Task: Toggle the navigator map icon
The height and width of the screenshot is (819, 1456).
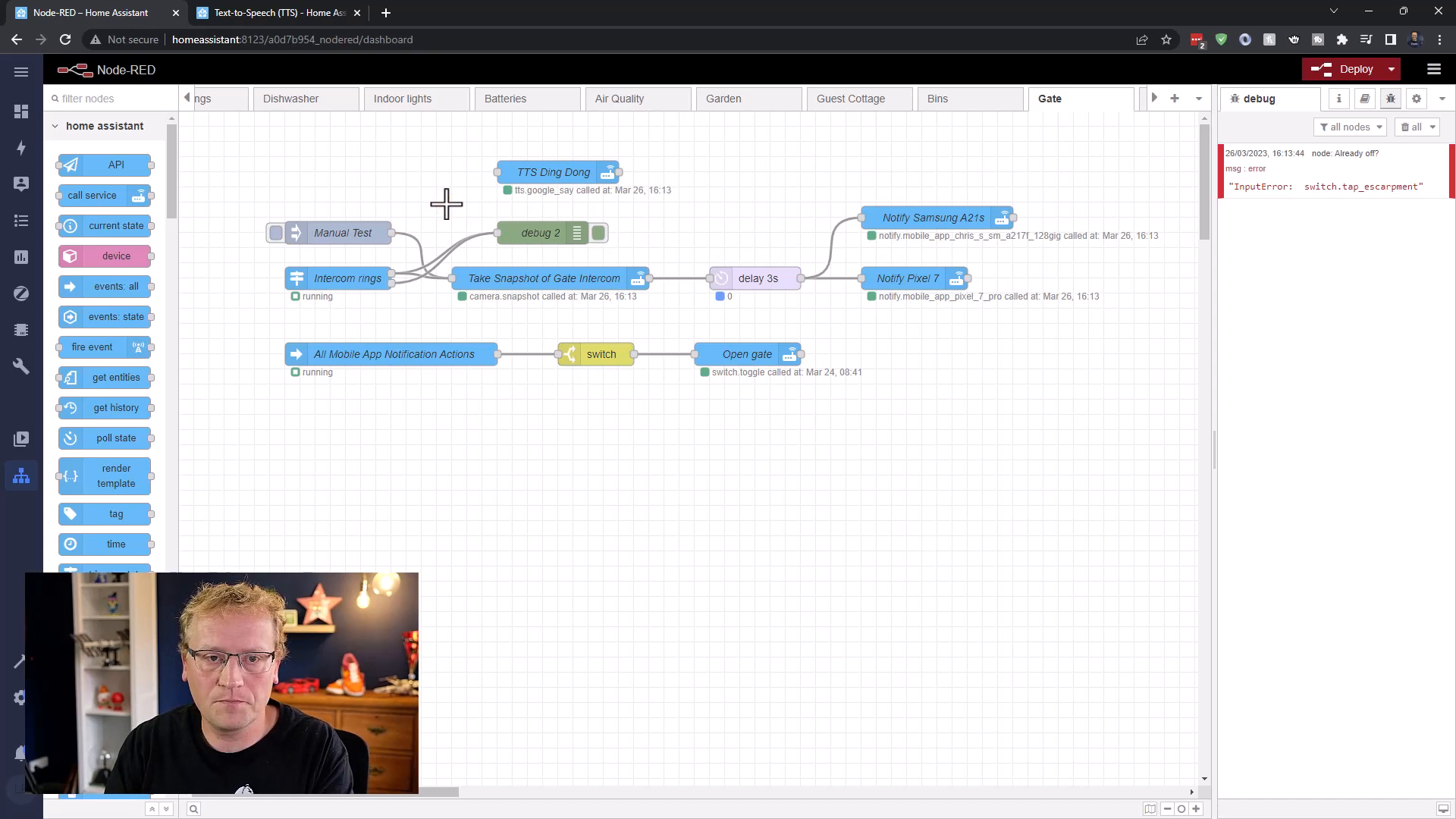Action: click(x=1149, y=809)
